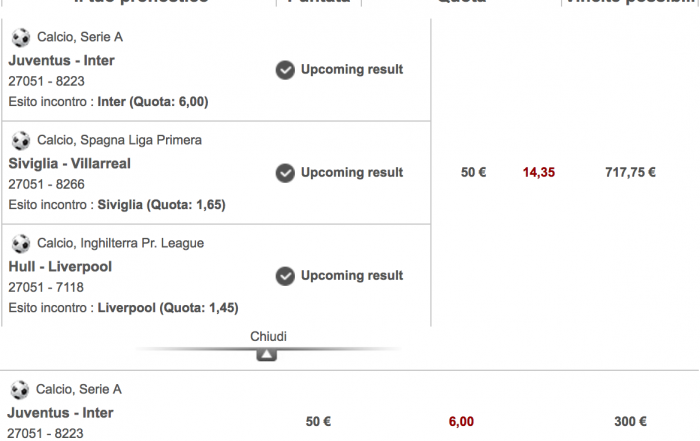Click the Siviglia (Quota: 1,65) prediction text
The width and height of the screenshot is (700, 441).
[162, 205]
